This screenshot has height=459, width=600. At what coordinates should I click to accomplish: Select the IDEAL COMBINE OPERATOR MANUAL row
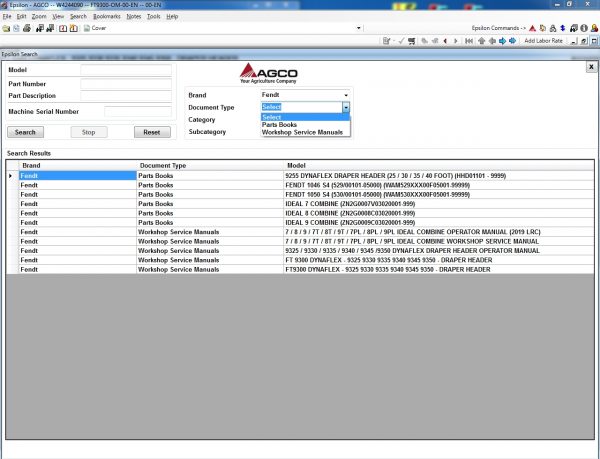click(300, 232)
